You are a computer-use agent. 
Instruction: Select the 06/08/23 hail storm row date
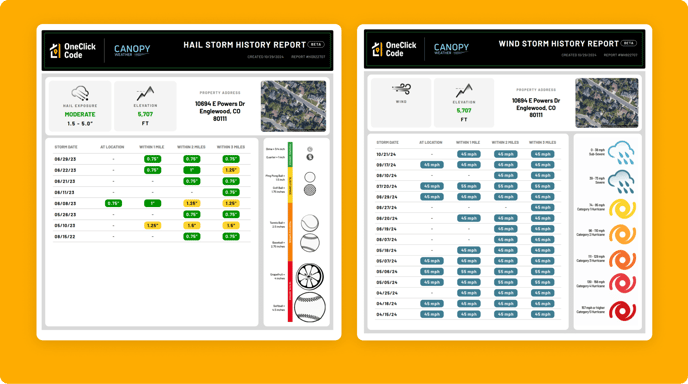pyautogui.click(x=65, y=204)
